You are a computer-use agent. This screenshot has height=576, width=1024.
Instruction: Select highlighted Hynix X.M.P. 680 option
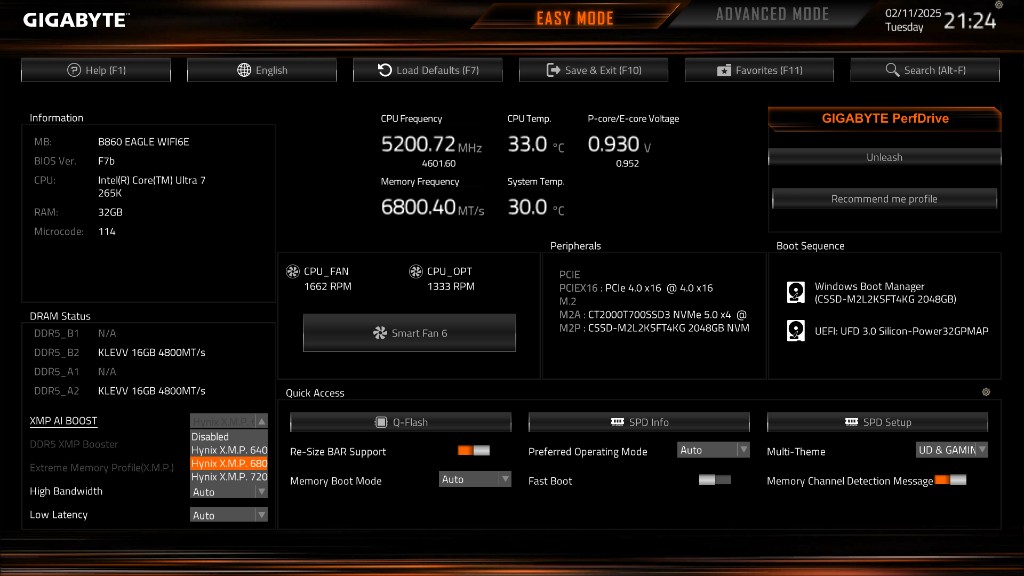tap(229, 463)
